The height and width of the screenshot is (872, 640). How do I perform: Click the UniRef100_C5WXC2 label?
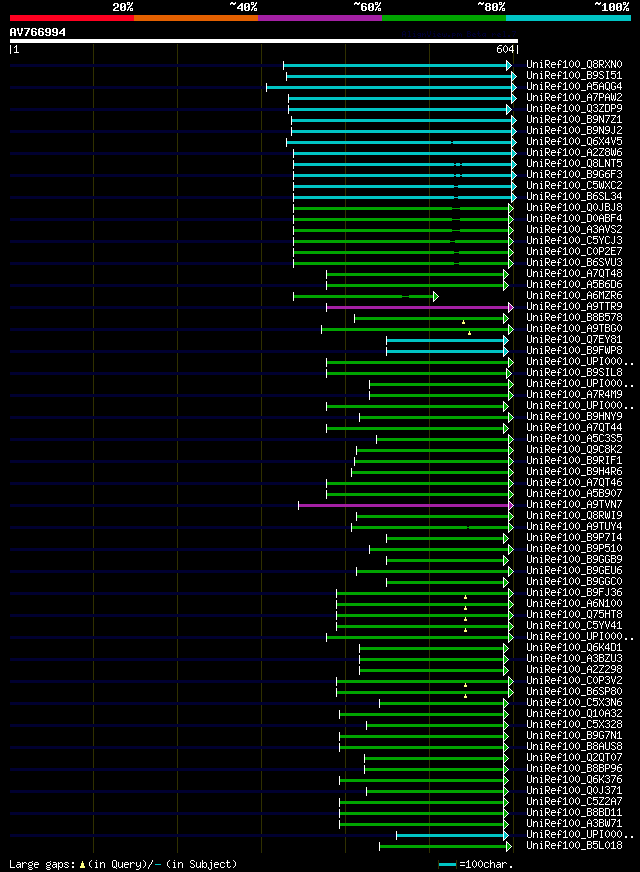(x=574, y=186)
